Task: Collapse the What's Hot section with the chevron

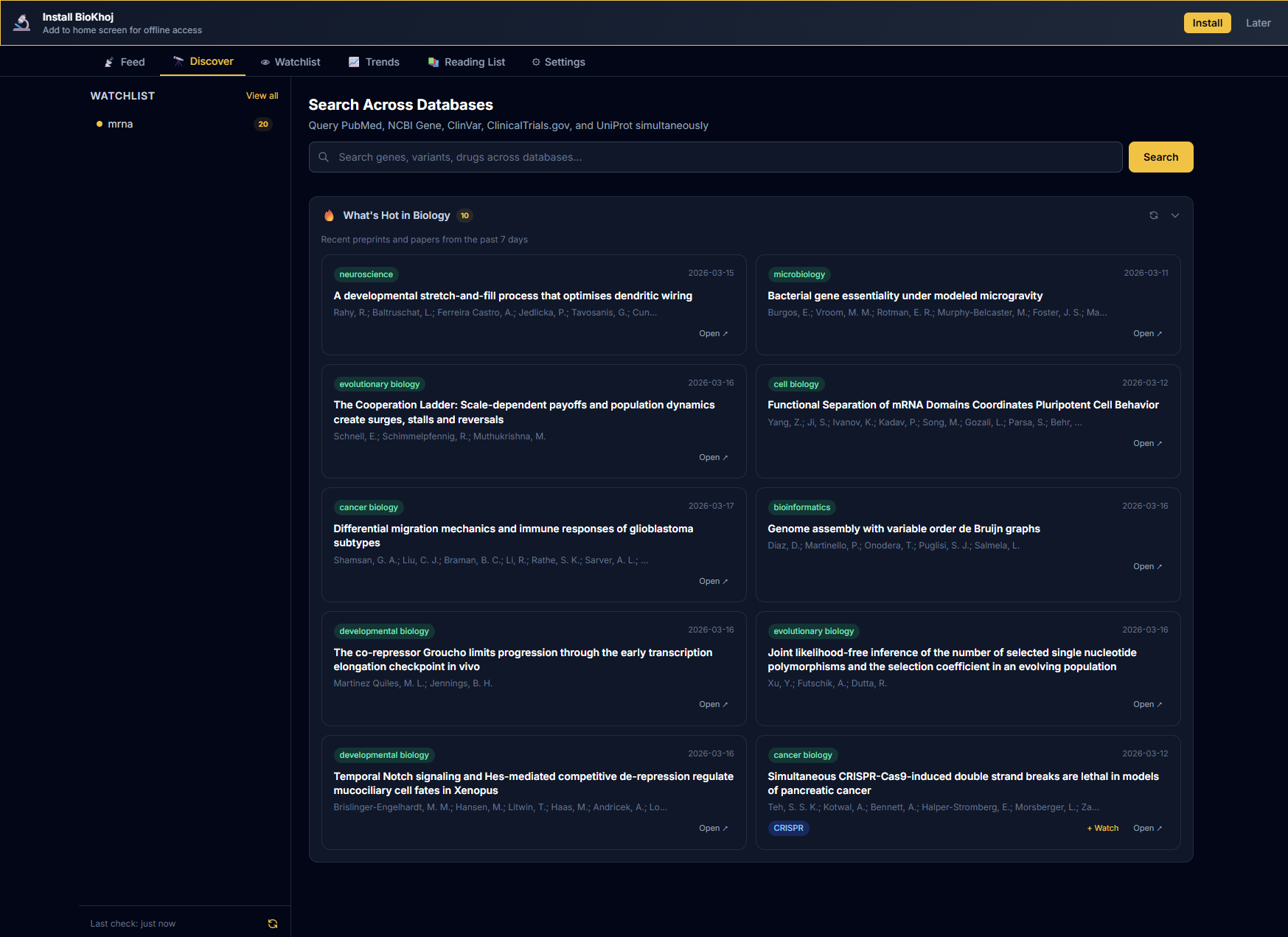Action: (1174, 215)
